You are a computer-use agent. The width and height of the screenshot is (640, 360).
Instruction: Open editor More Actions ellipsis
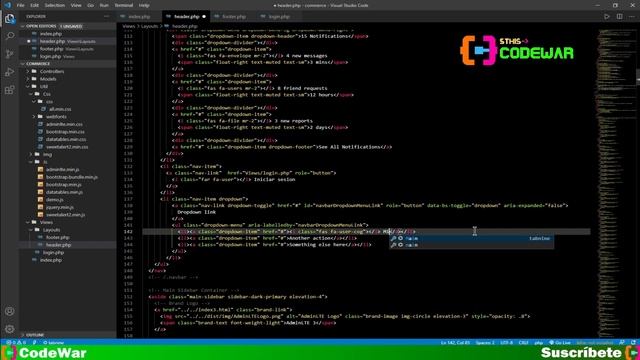pos(632,17)
